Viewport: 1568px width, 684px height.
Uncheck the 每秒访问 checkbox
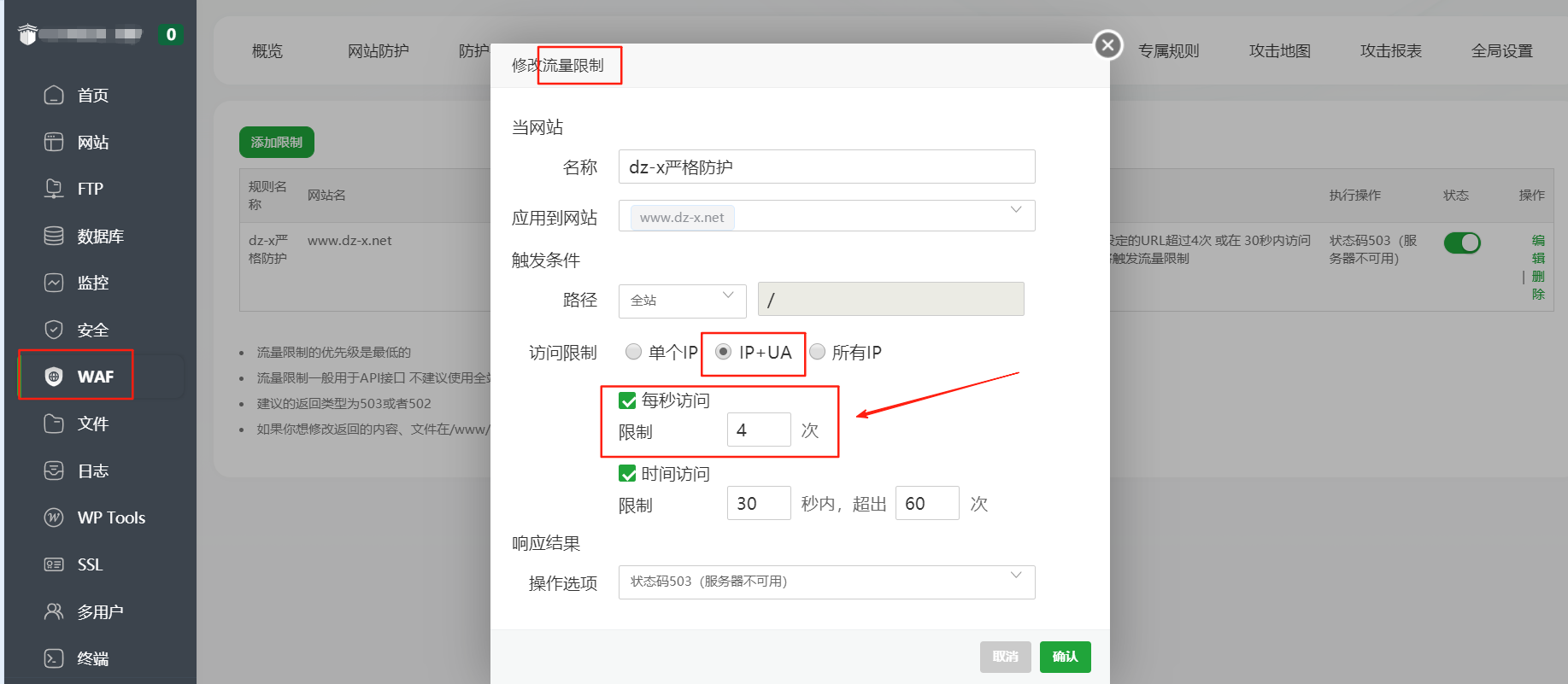(x=627, y=400)
